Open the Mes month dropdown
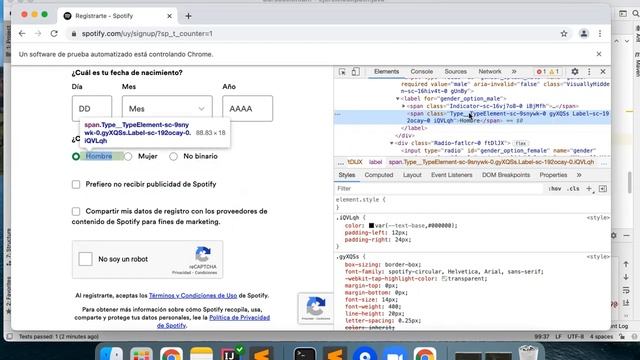The width and height of the screenshot is (640, 360). tap(167, 109)
